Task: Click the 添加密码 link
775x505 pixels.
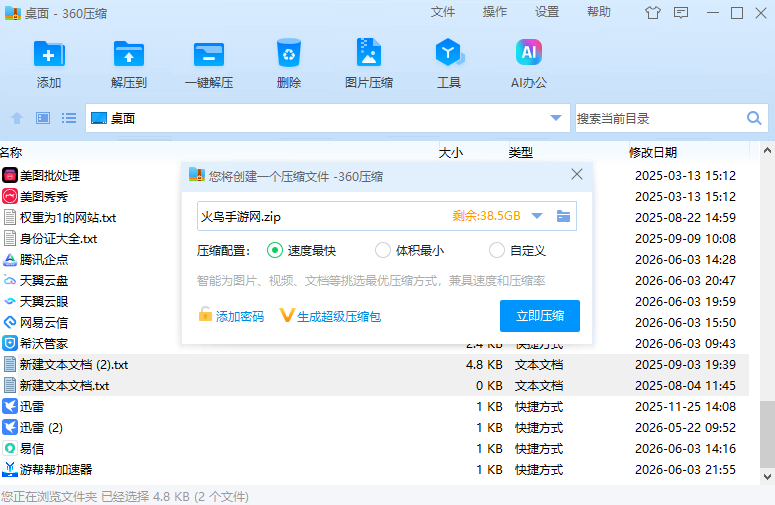Action: point(240,316)
